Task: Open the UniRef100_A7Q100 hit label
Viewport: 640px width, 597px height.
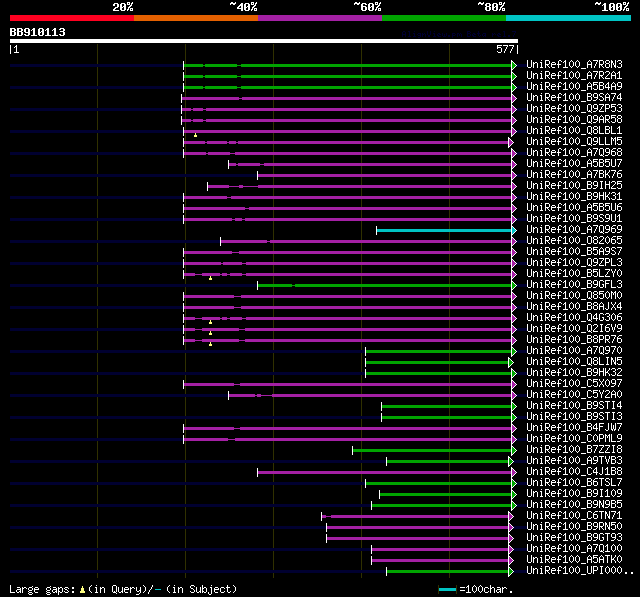Action: (574, 549)
